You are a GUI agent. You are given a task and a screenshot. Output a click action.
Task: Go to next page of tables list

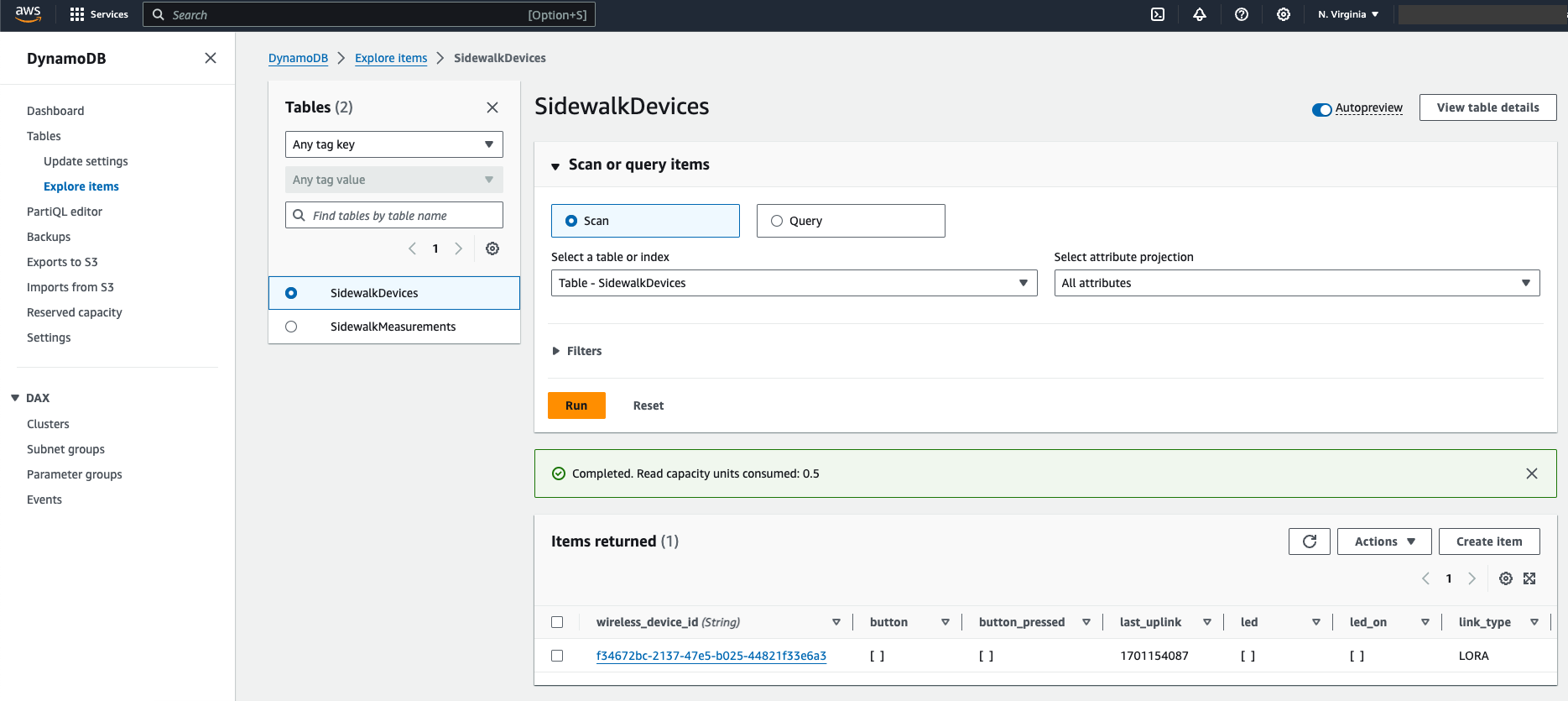[x=458, y=248]
